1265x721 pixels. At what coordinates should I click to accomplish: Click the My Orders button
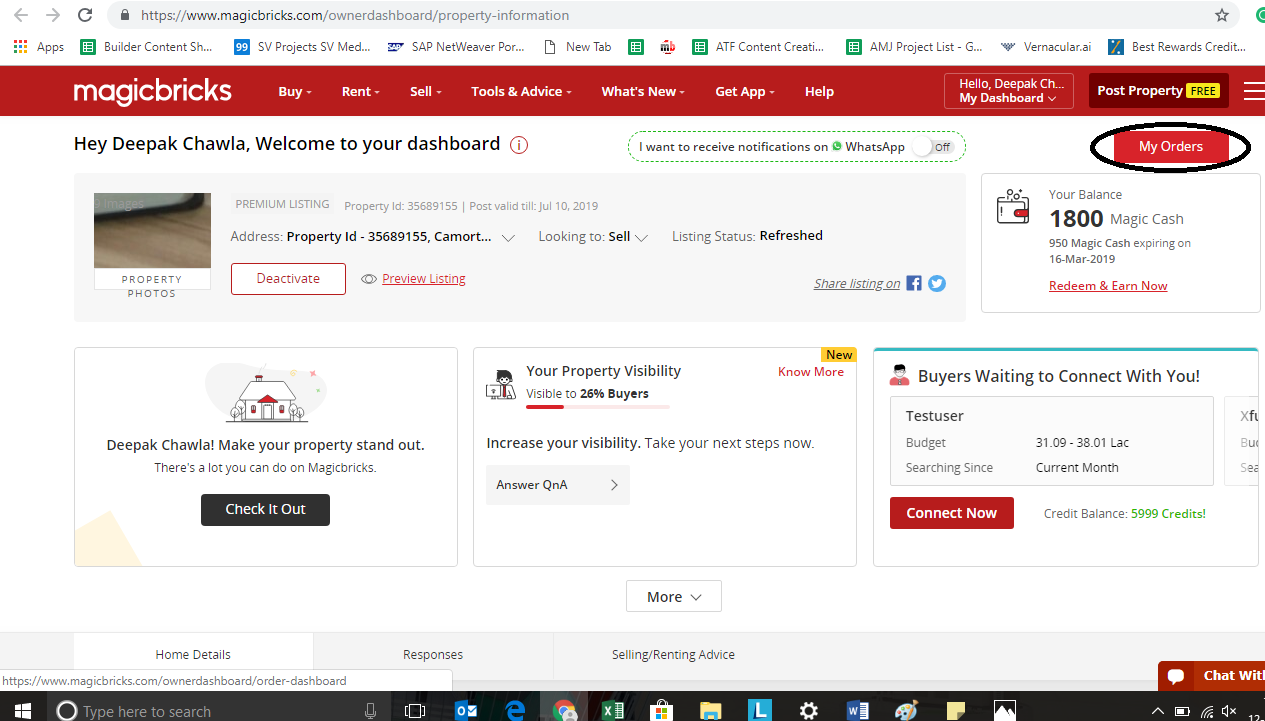(x=1170, y=147)
